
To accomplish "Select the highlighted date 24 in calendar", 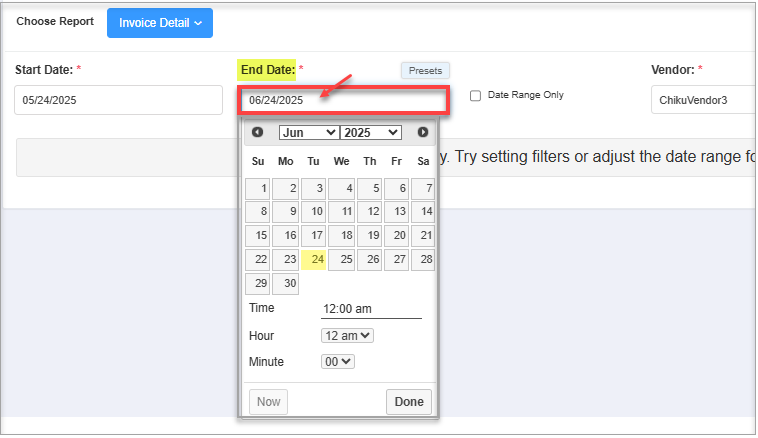I will pyautogui.click(x=314, y=260).
